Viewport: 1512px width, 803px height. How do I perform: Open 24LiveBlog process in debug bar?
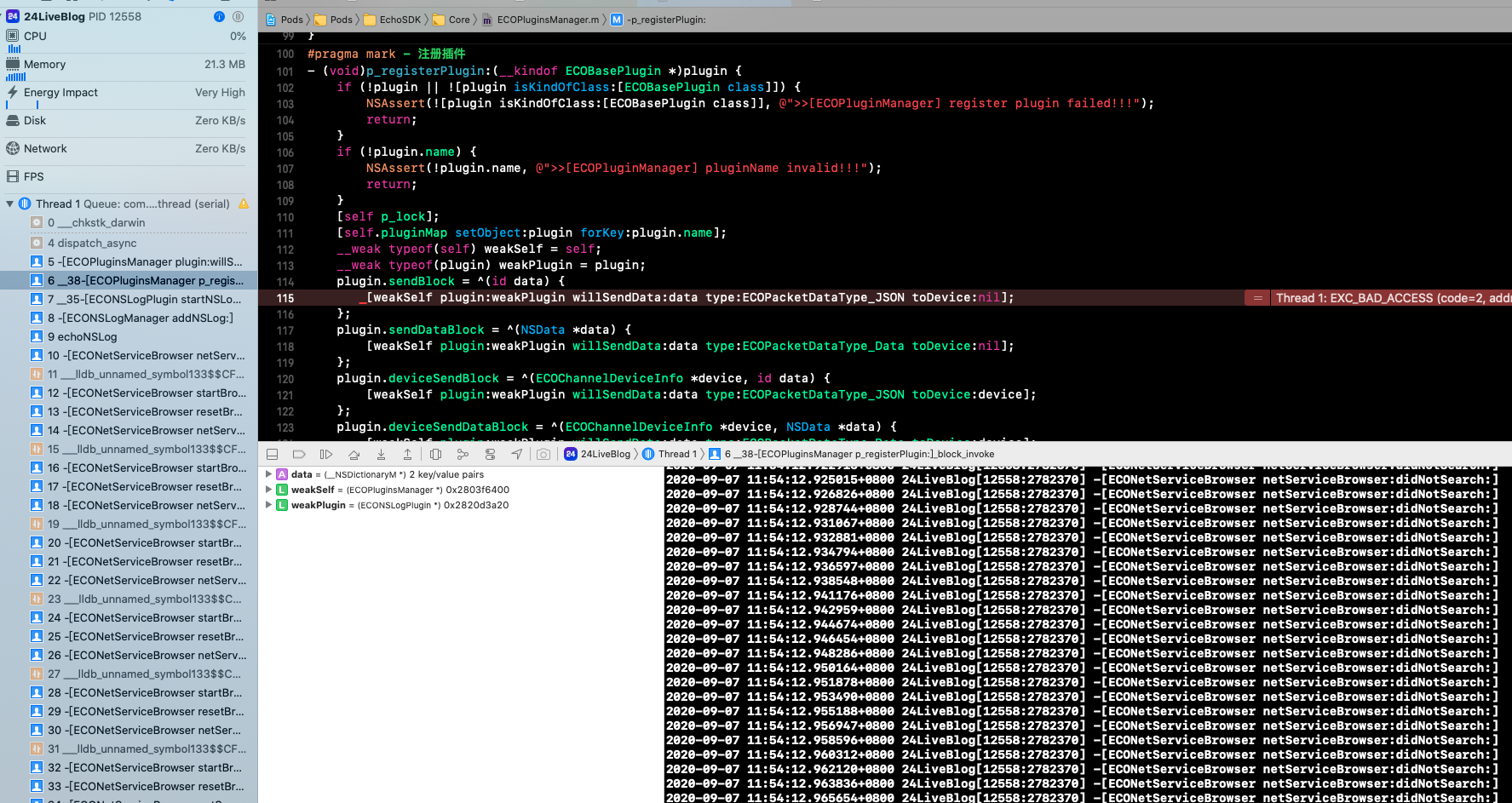click(597, 455)
